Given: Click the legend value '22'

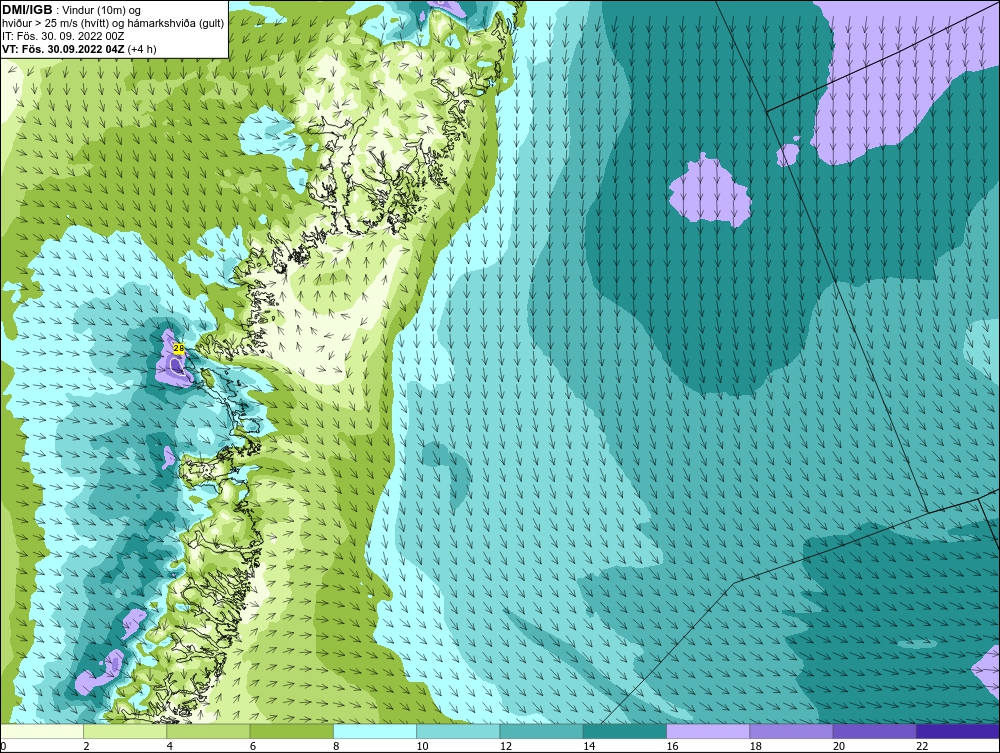Looking at the screenshot, I should point(922,747).
